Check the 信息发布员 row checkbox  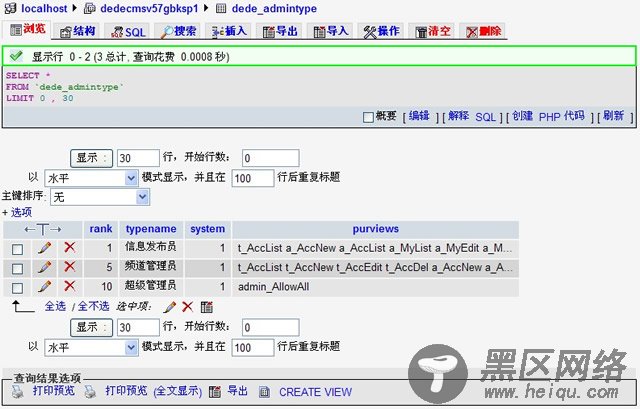[x=17, y=249]
